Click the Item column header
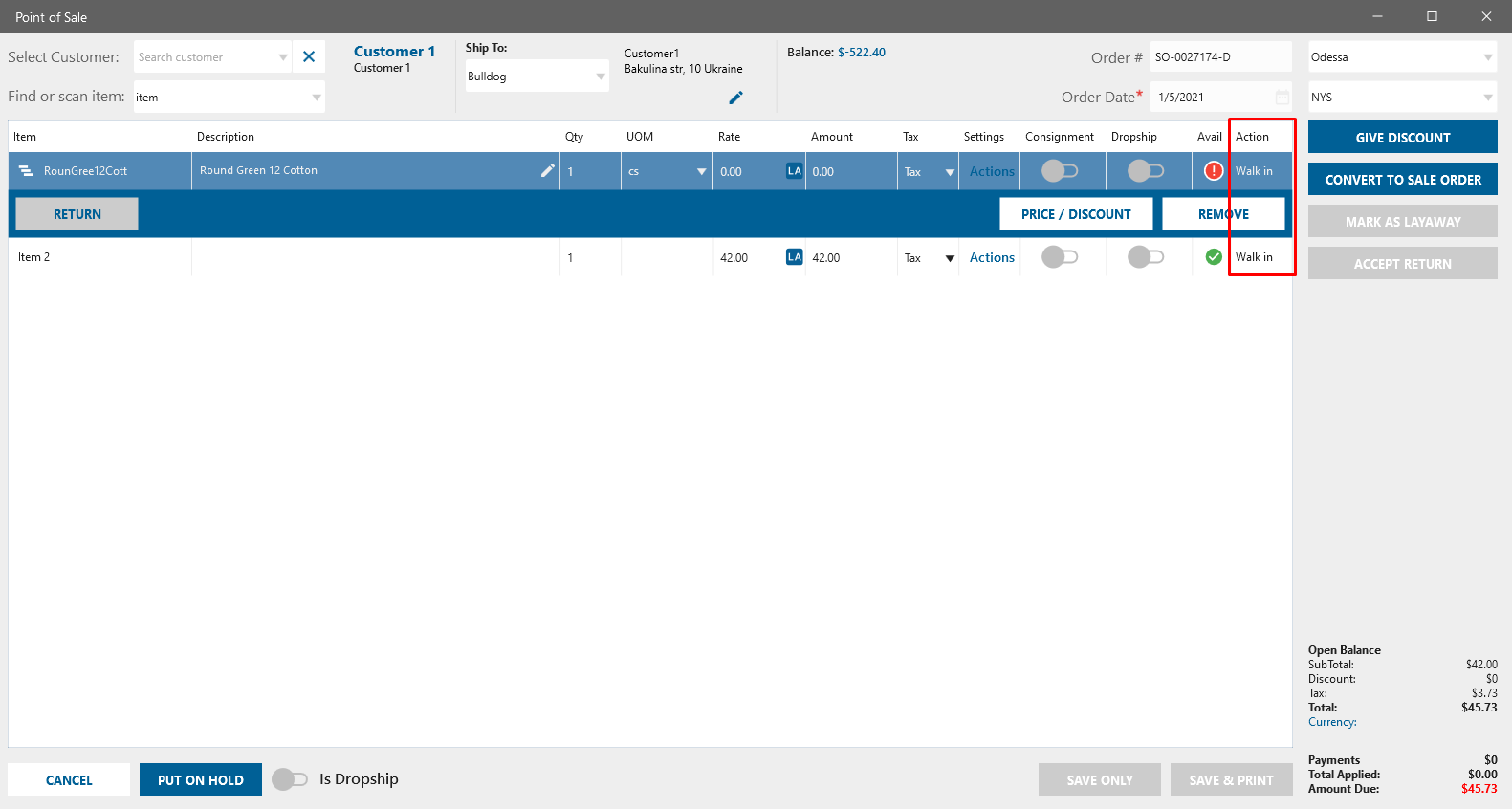This screenshot has width=1512, height=809. point(25,137)
